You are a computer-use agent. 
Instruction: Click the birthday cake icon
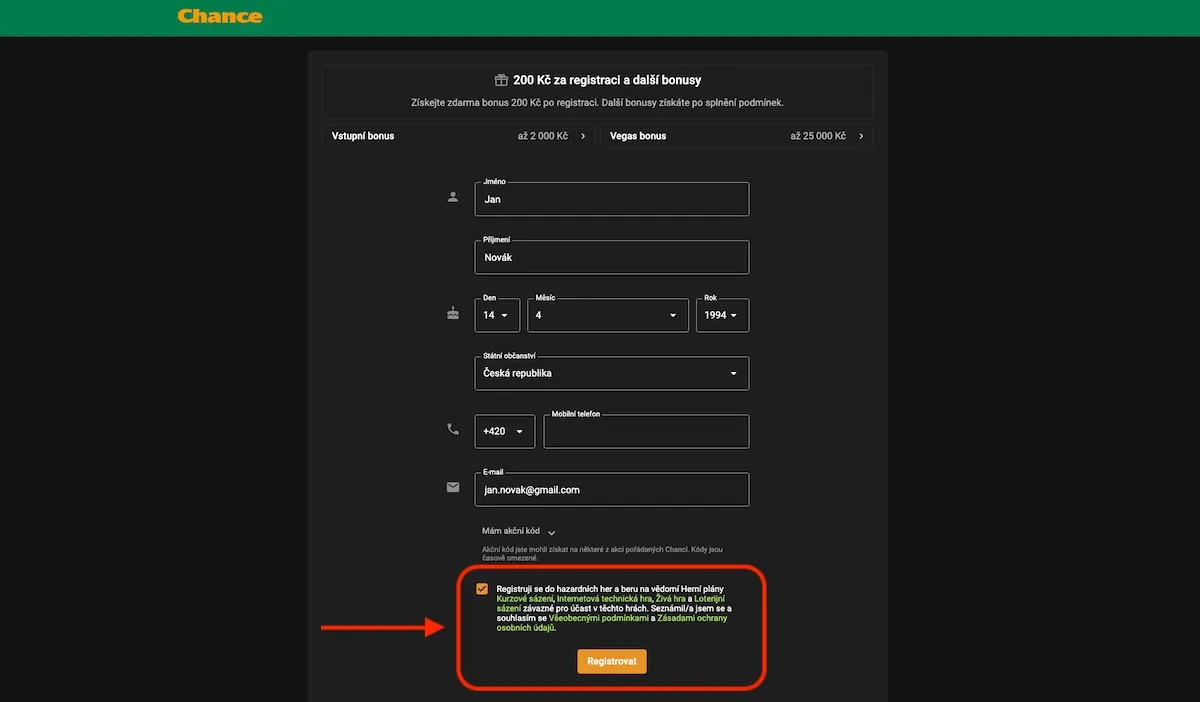point(453,313)
